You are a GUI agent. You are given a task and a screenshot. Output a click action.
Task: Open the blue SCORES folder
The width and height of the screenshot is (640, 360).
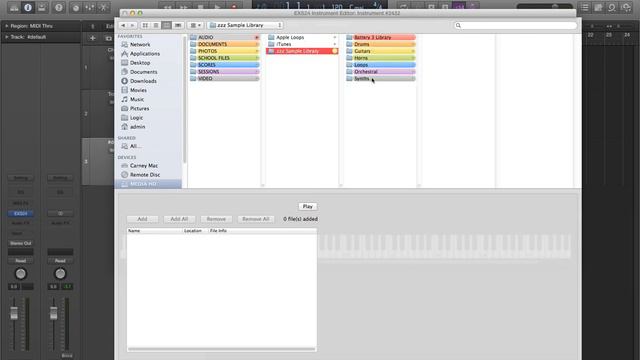224,65
